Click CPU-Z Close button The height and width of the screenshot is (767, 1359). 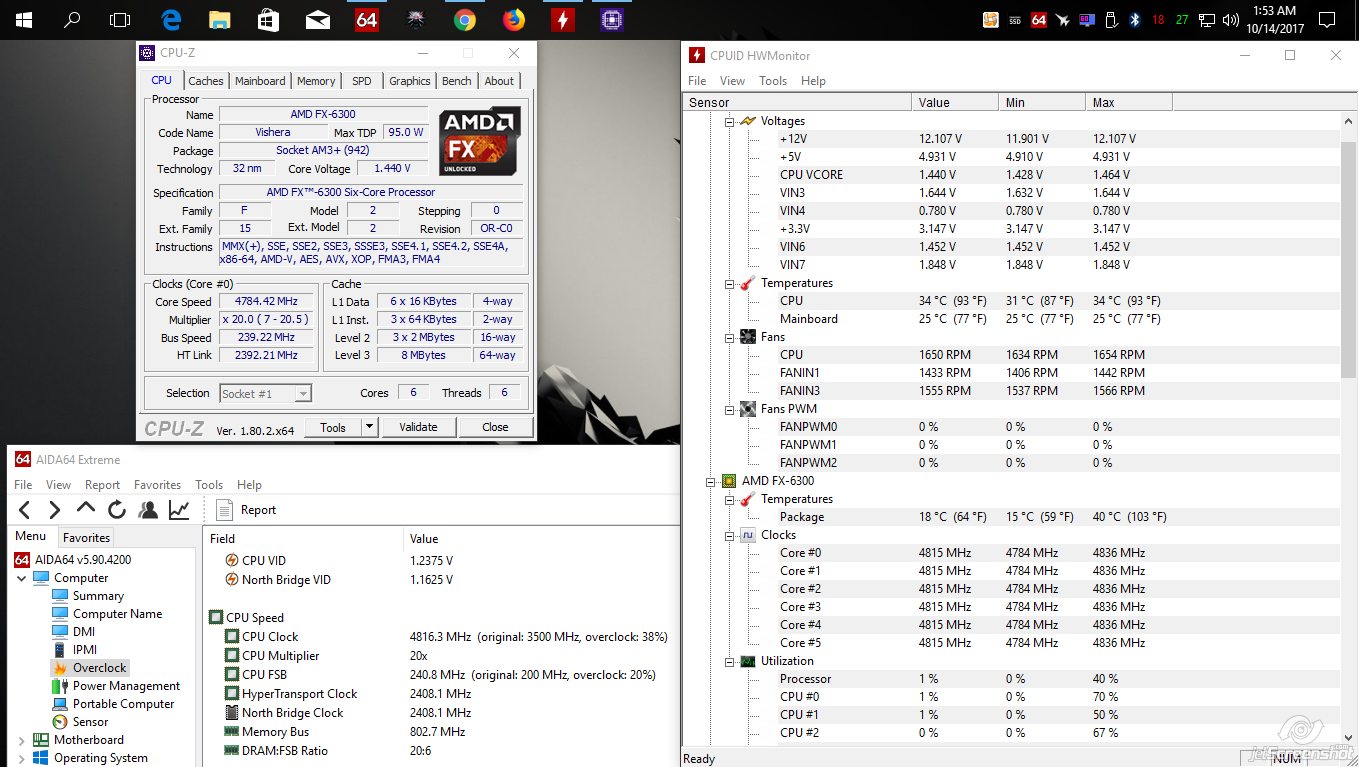point(495,427)
